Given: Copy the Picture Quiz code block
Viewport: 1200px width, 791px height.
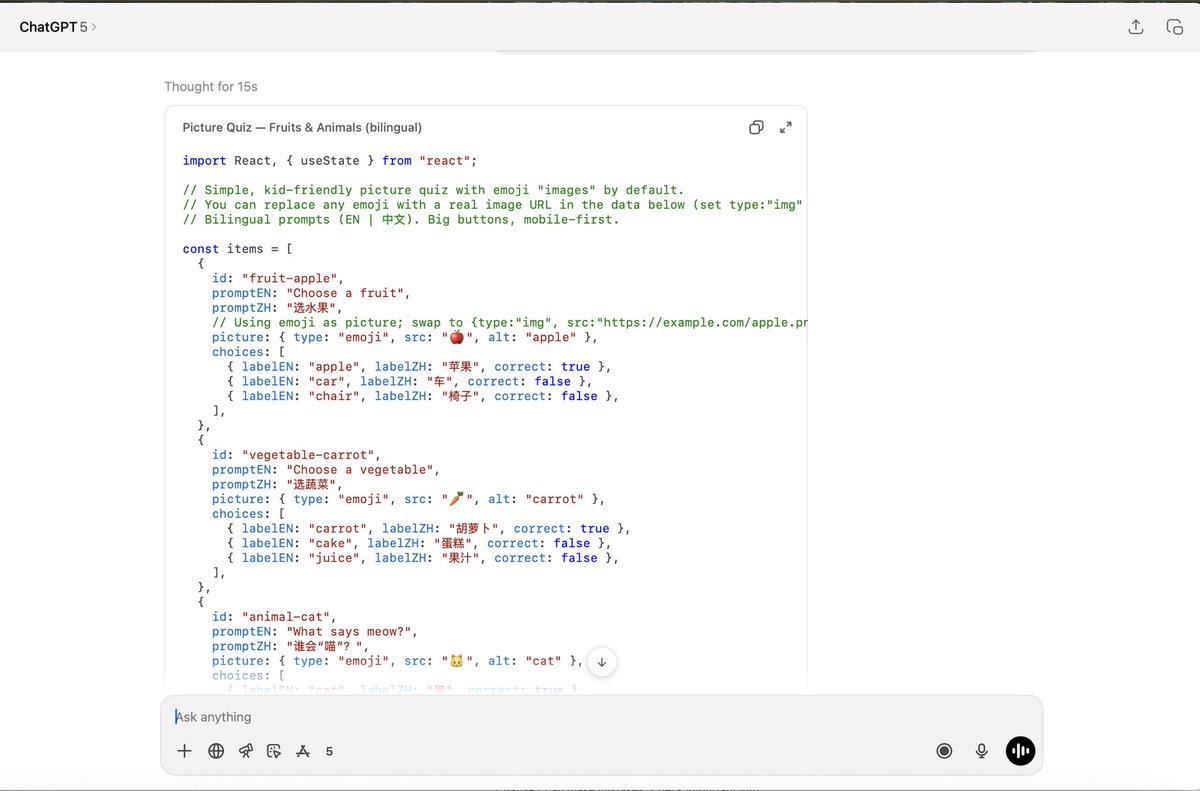Looking at the screenshot, I should (756, 127).
